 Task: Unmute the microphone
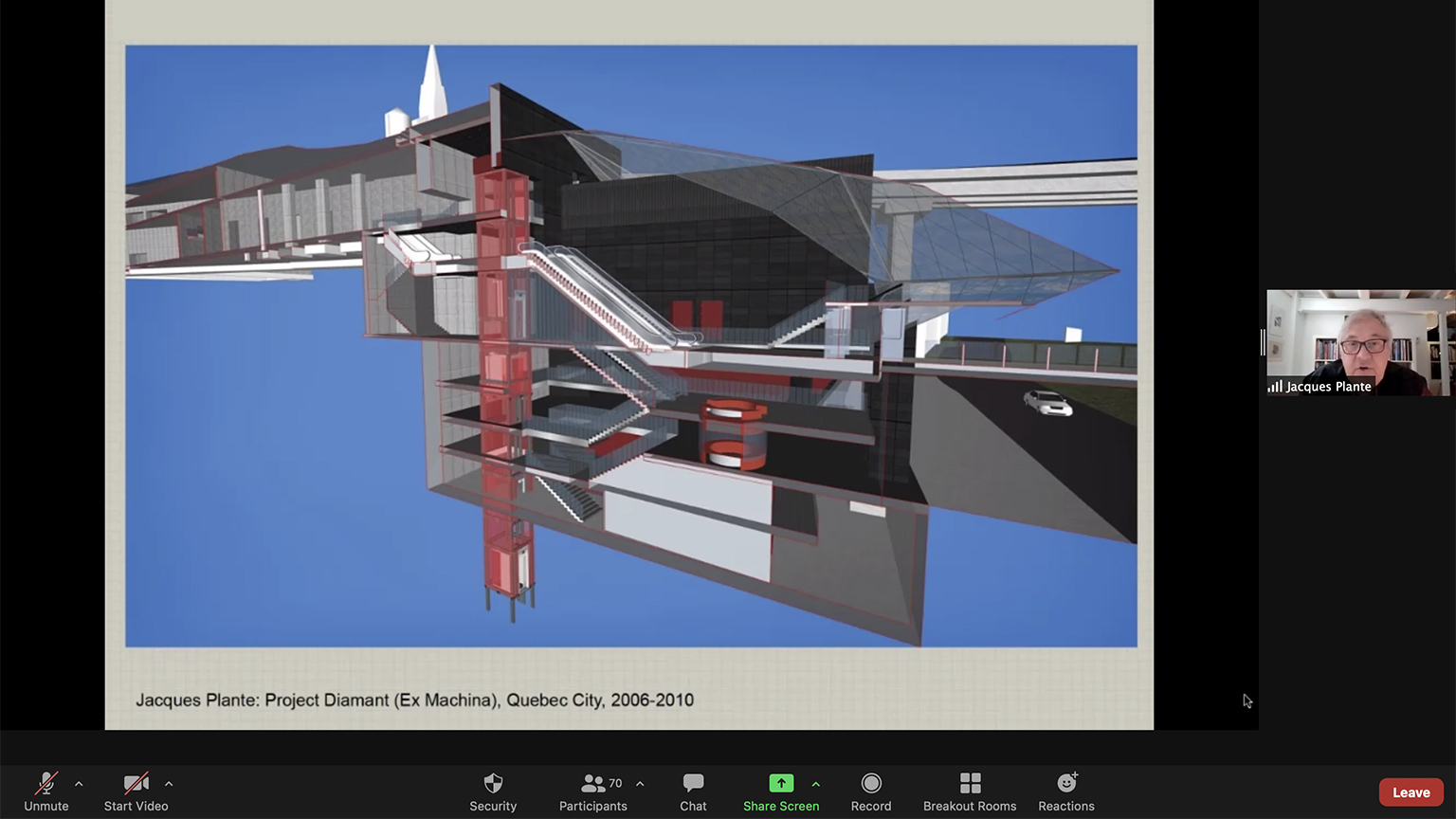pyautogui.click(x=45, y=784)
